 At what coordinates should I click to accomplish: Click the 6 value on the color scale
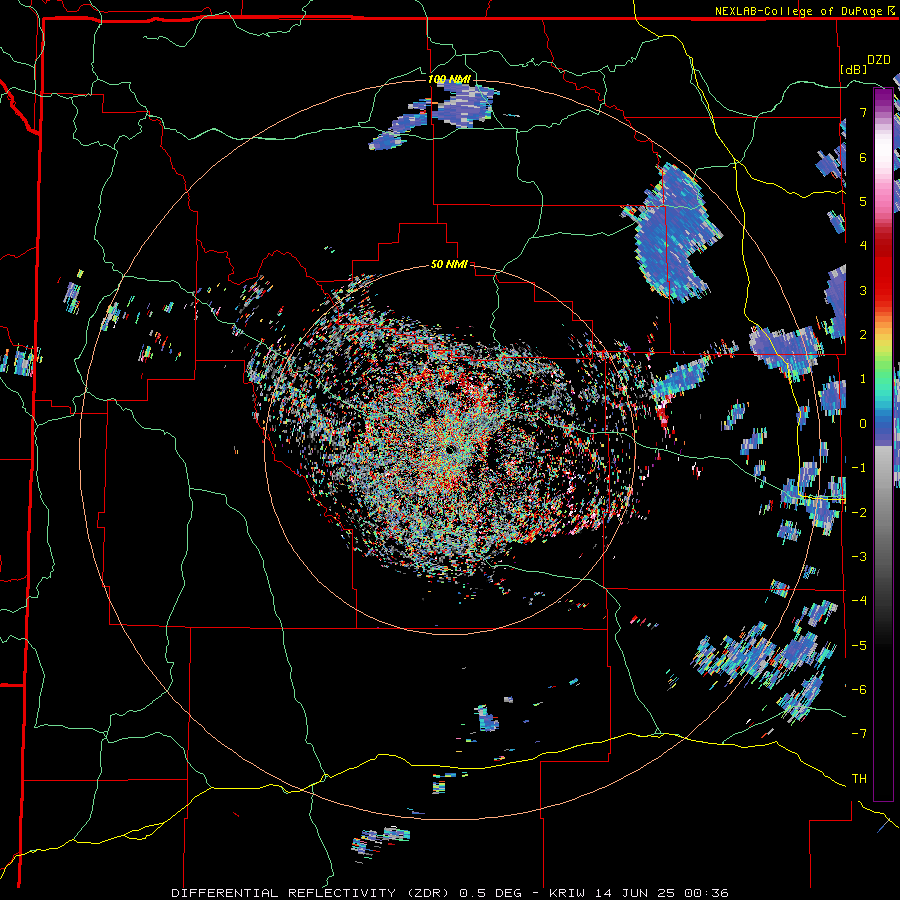pos(863,157)
